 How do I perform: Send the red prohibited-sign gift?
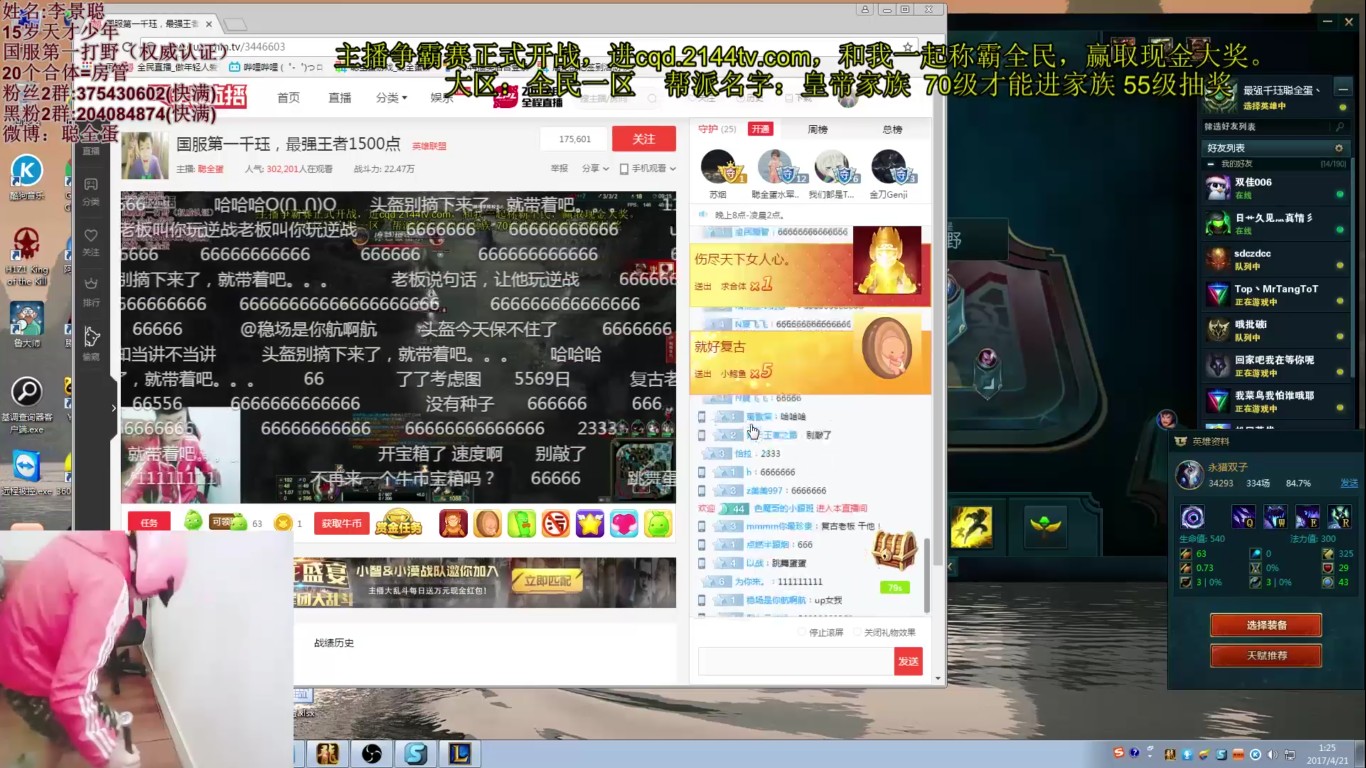(555, 523)
